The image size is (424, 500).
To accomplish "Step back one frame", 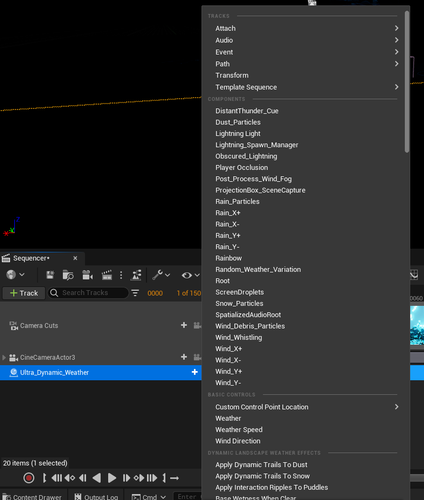I will point(83,478).
